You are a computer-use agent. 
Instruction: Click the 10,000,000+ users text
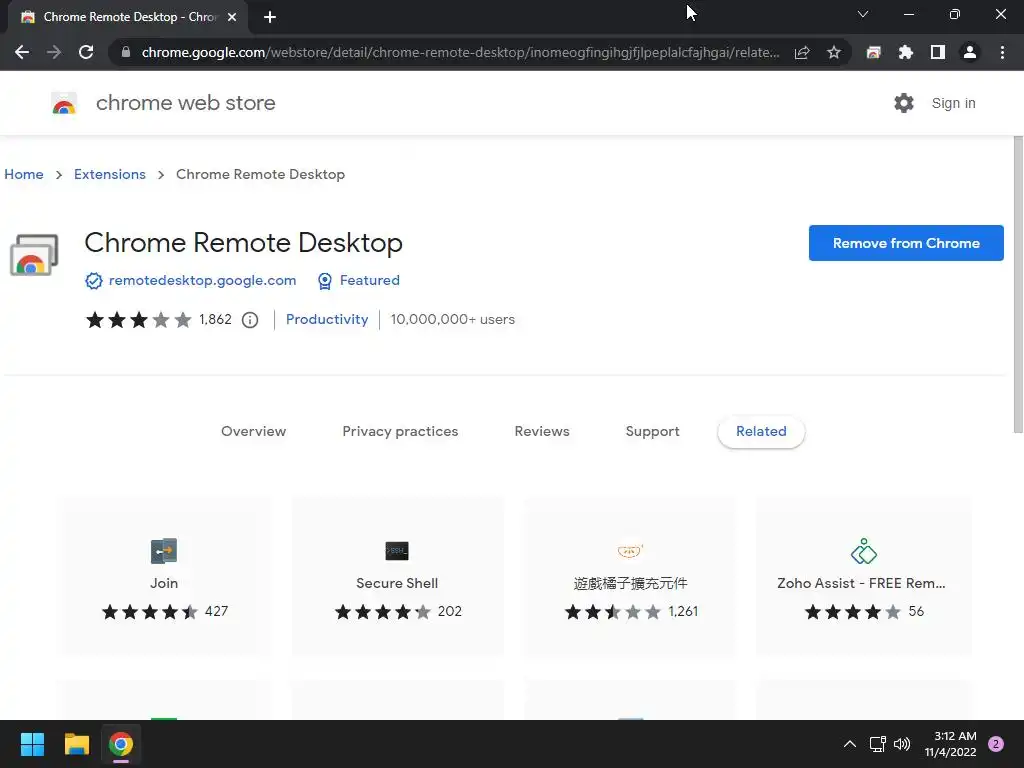[453, 319]
